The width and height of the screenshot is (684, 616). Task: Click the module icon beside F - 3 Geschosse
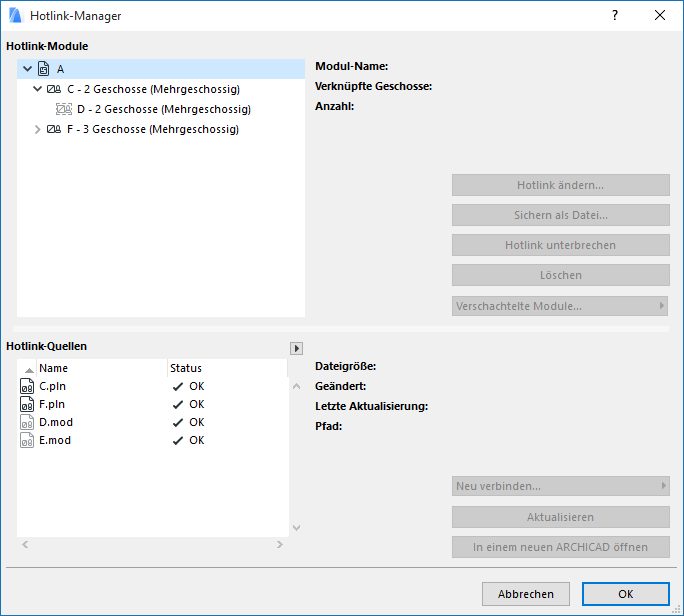[x=54, y=129]
